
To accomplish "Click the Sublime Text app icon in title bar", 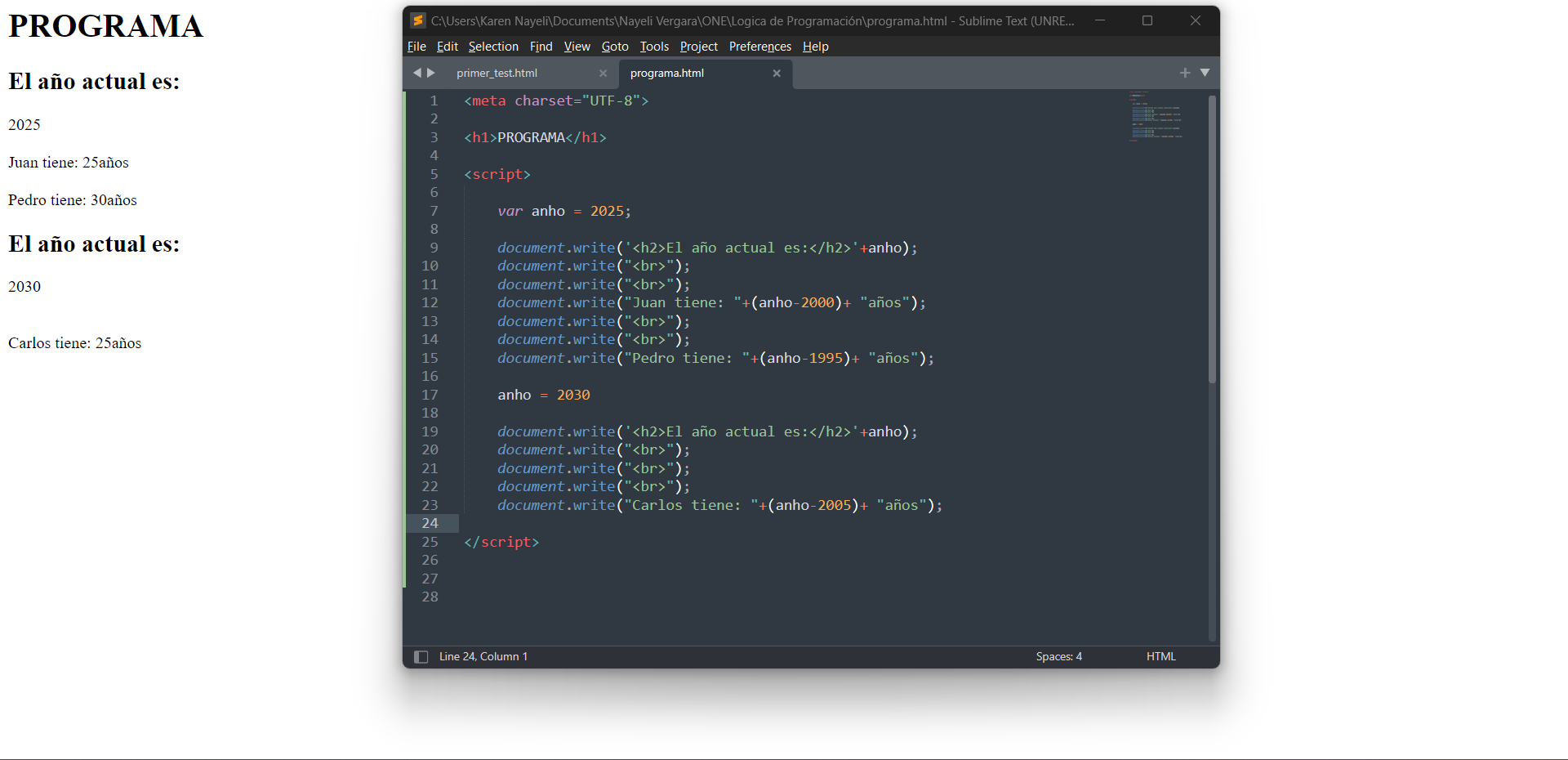I will (x=418, y=20).
